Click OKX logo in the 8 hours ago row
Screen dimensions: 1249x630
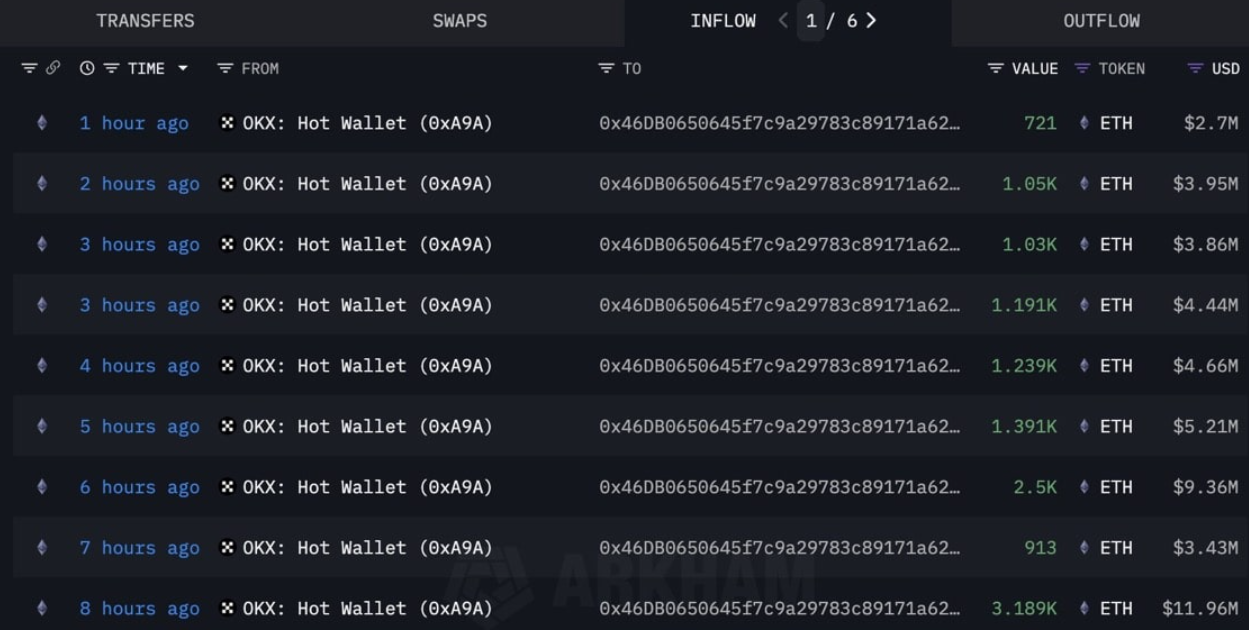point(228,609)
